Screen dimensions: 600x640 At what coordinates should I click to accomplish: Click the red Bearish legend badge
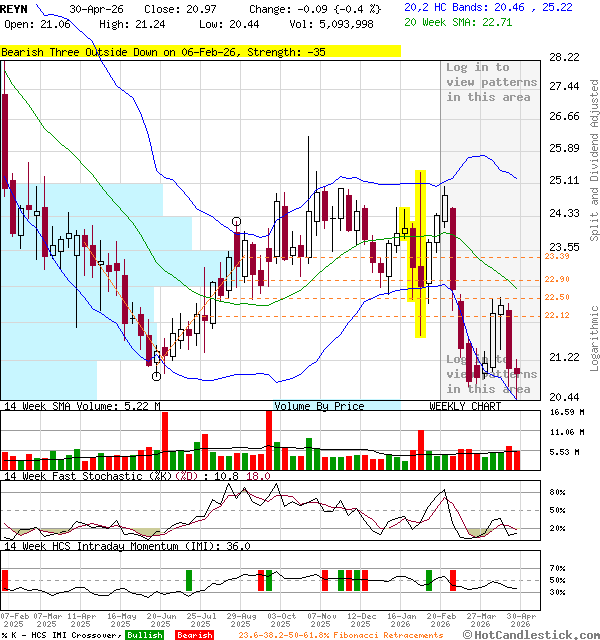point(194,635)
